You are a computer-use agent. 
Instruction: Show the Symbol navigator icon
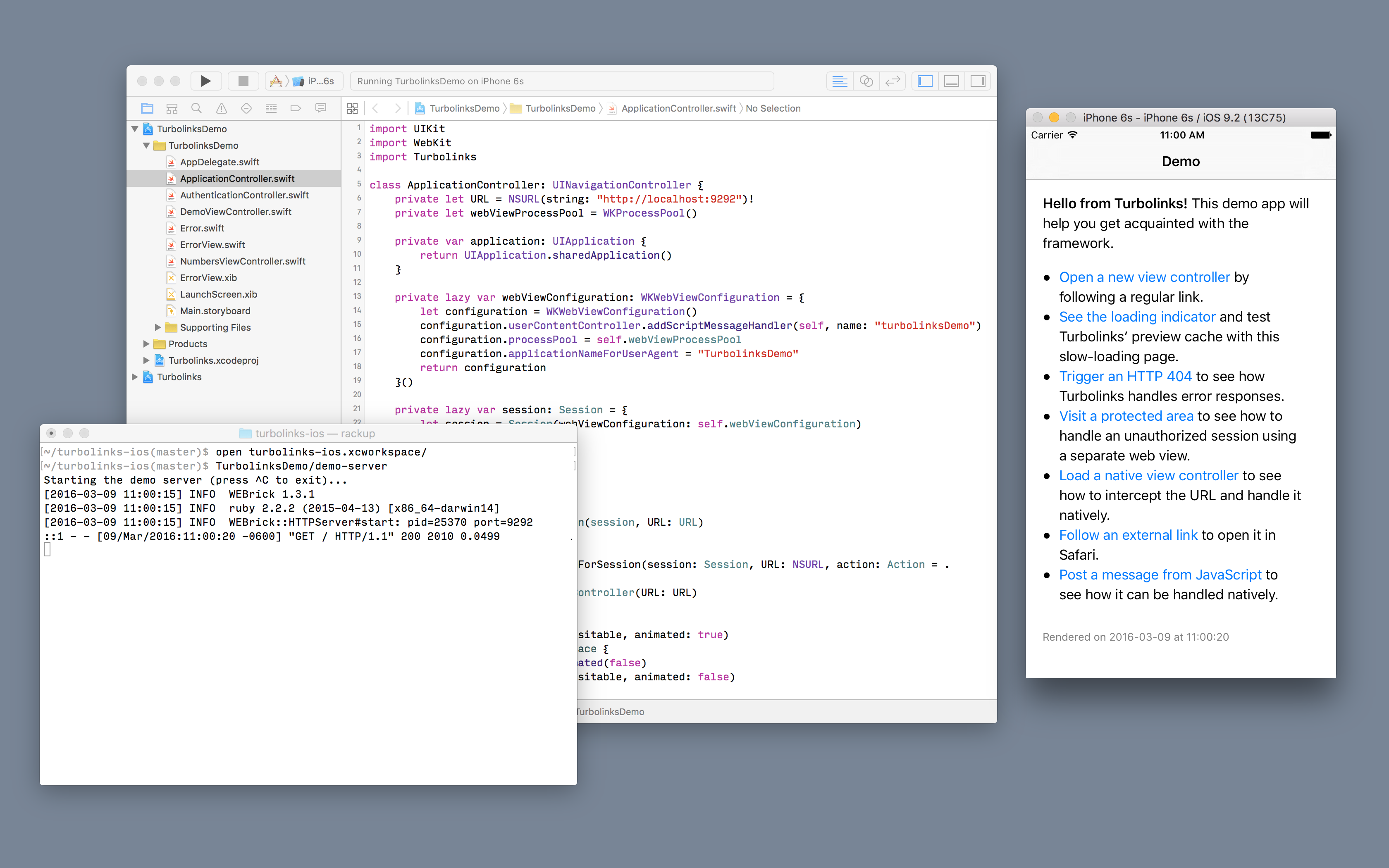click(x=172, y=108)
